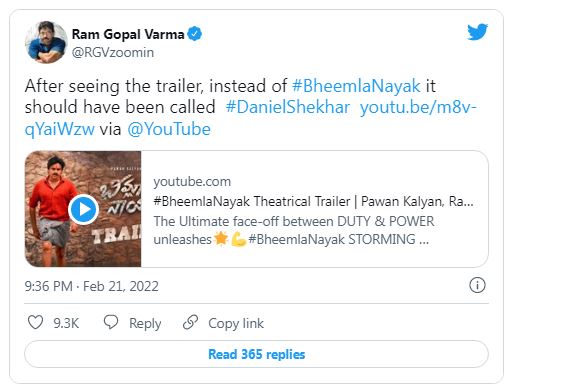
Task: Like the tweet with the heart icon
Action: (x=36, y=322)
